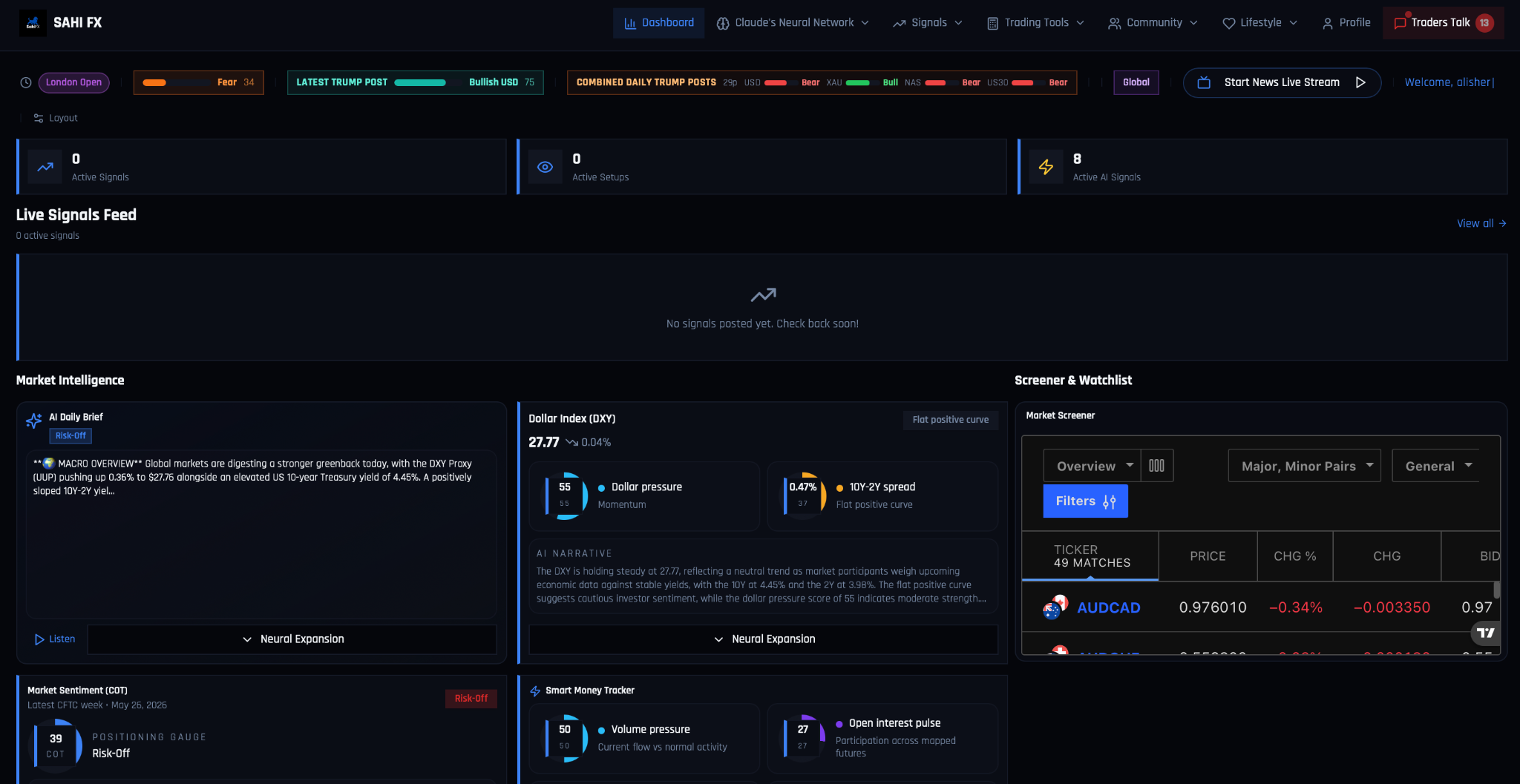Click the Open interest pulse gauge 27
1520x784 pixels.
(x=804, y=738)
